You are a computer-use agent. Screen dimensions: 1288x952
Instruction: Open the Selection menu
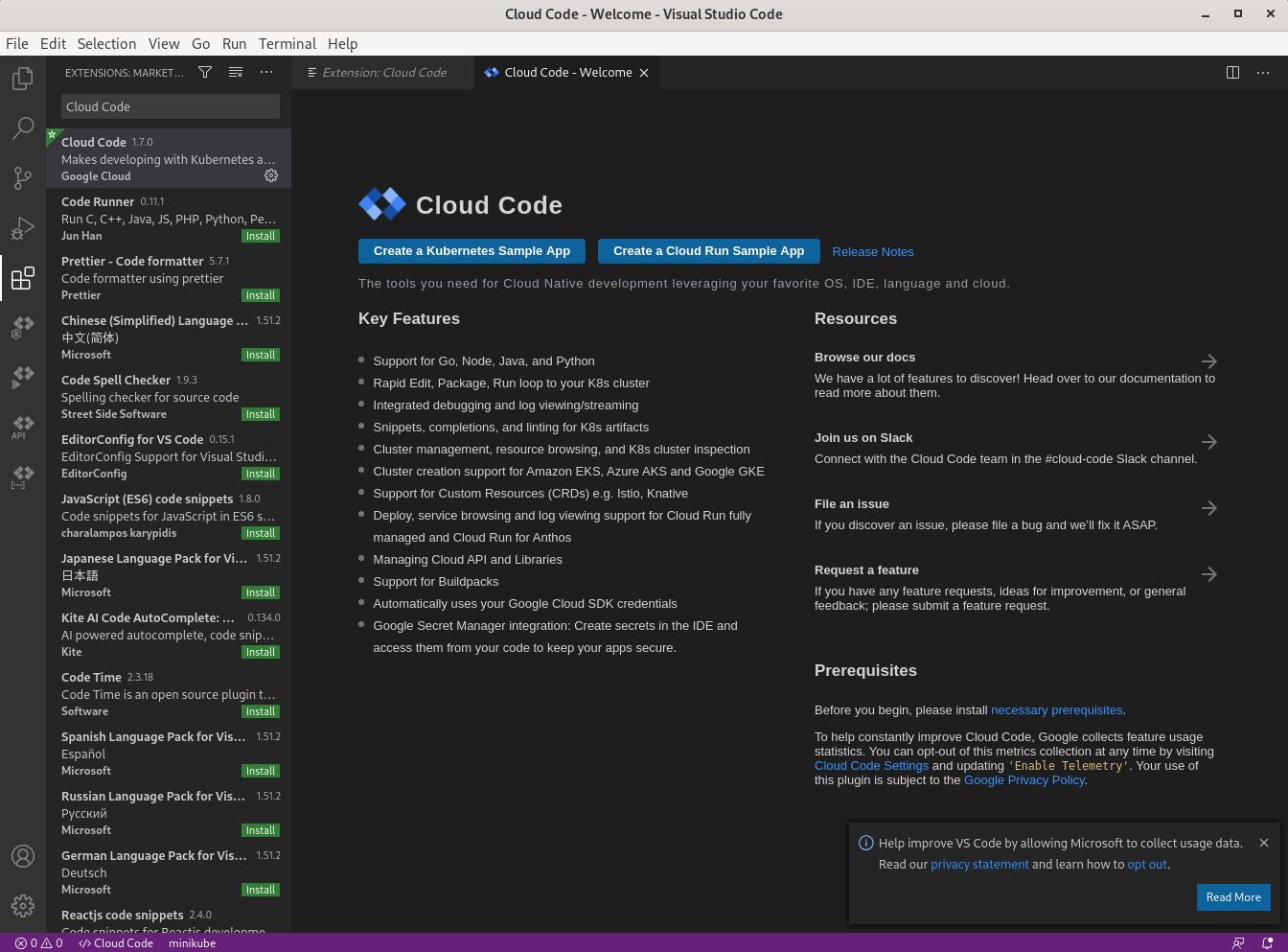106,44
